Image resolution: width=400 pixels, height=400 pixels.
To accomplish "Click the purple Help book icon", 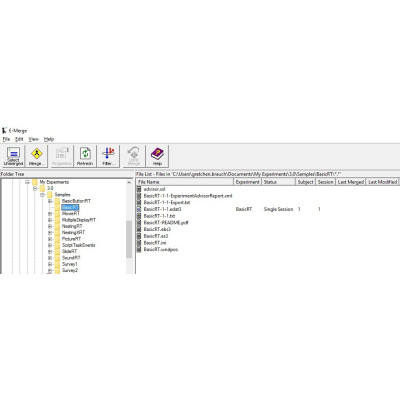I will tap(157, 156).
